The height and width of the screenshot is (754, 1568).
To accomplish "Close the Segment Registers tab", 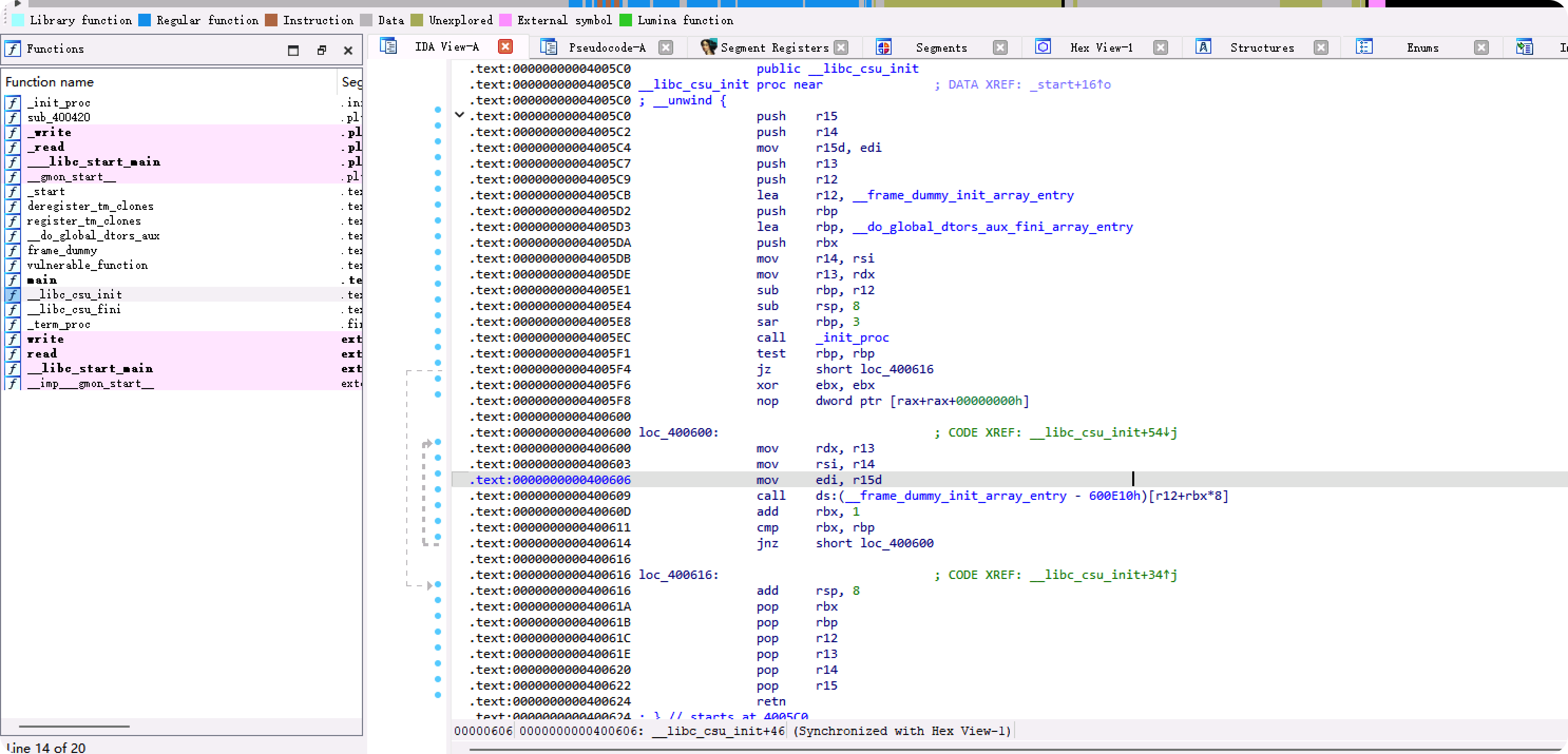I will point(841,47).
